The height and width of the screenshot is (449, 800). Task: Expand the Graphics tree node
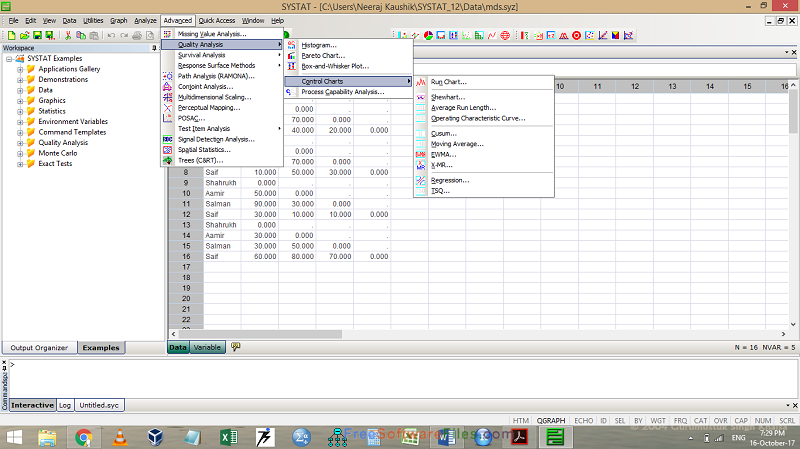pyautogui.click(x=20, y=101)
